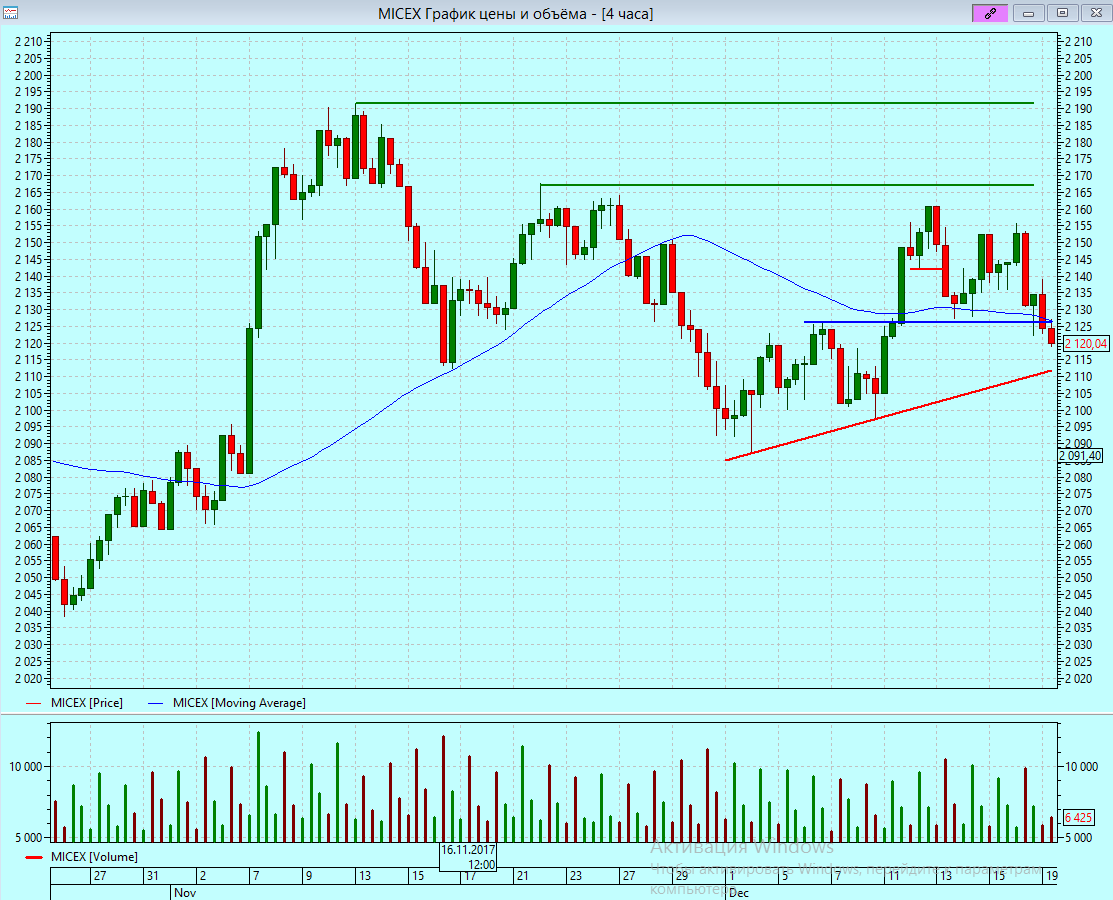Select the MICEX [Price] legend label
This screenshot has width=1113, height=900.
pos(87,703)
